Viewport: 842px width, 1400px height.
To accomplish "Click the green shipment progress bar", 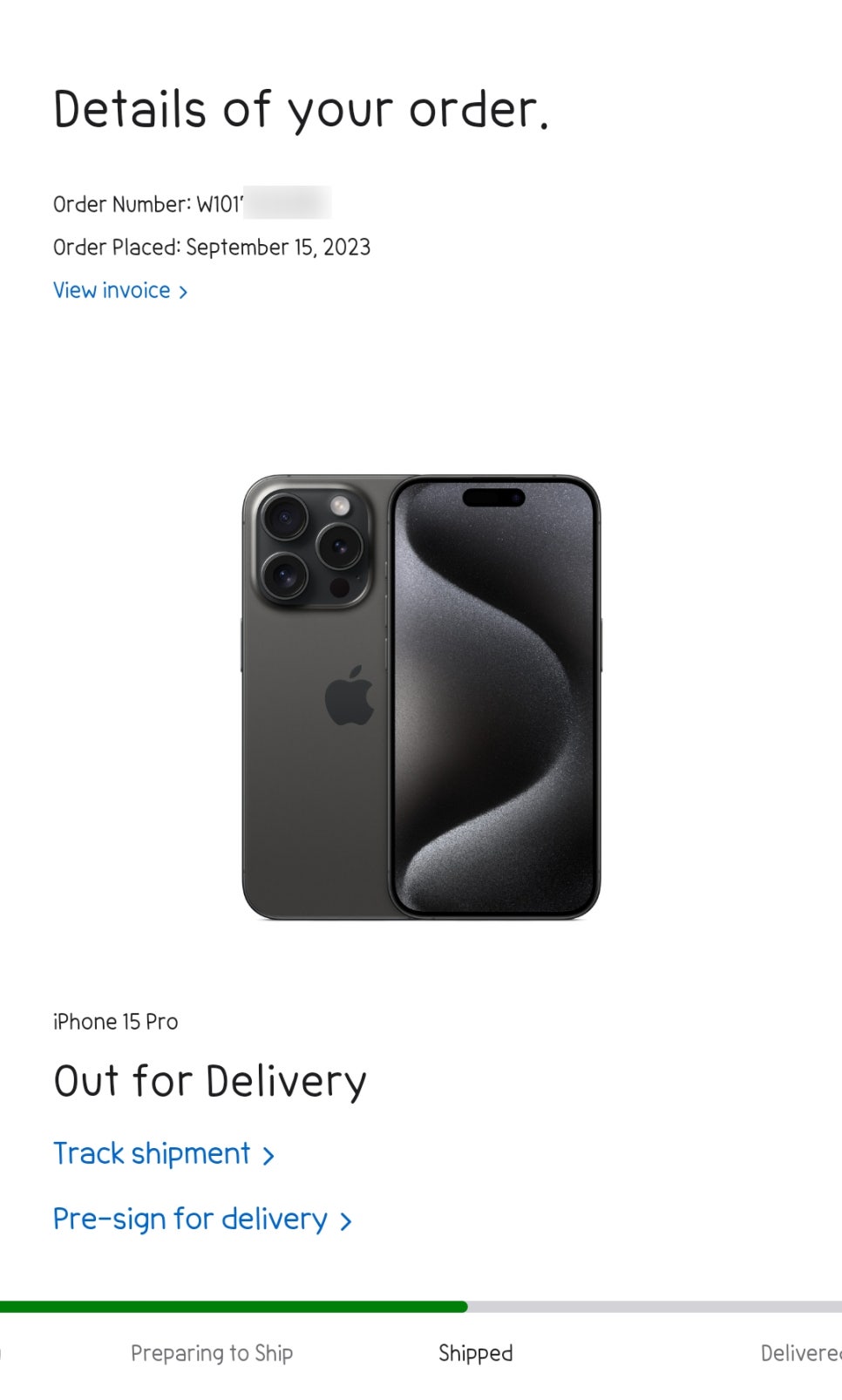I will (x=234, y=1307).
